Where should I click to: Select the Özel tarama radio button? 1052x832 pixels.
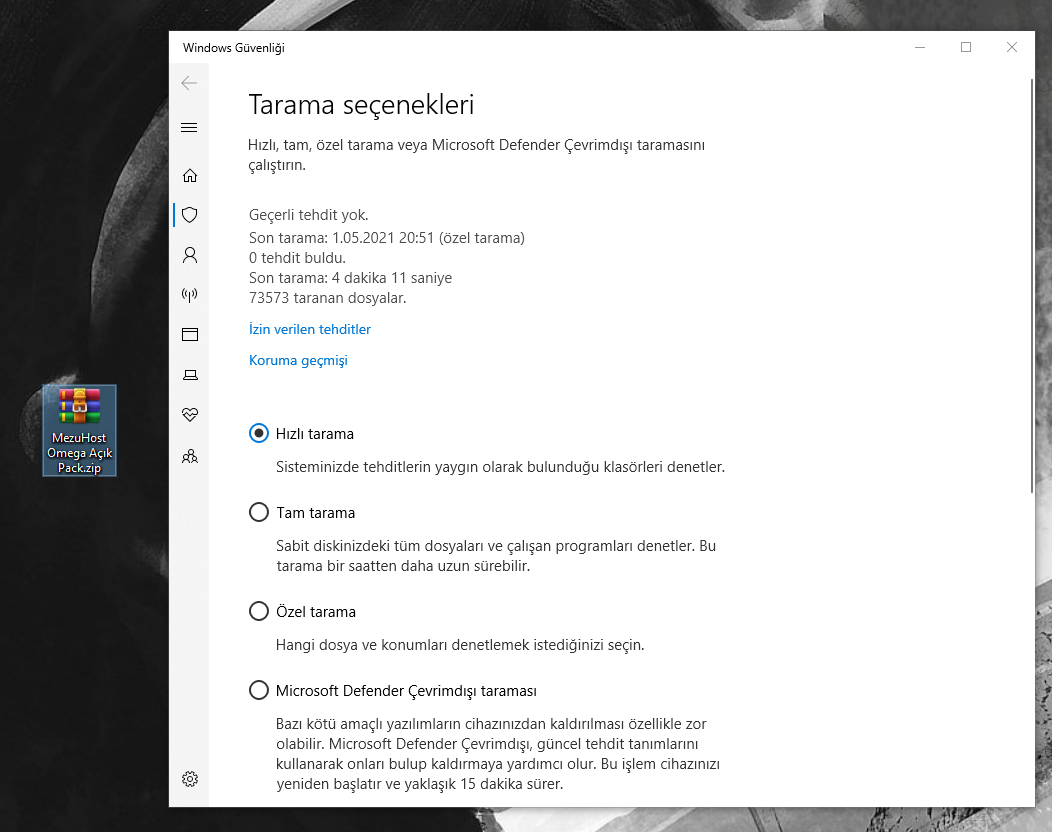click(x=259, y=611)
